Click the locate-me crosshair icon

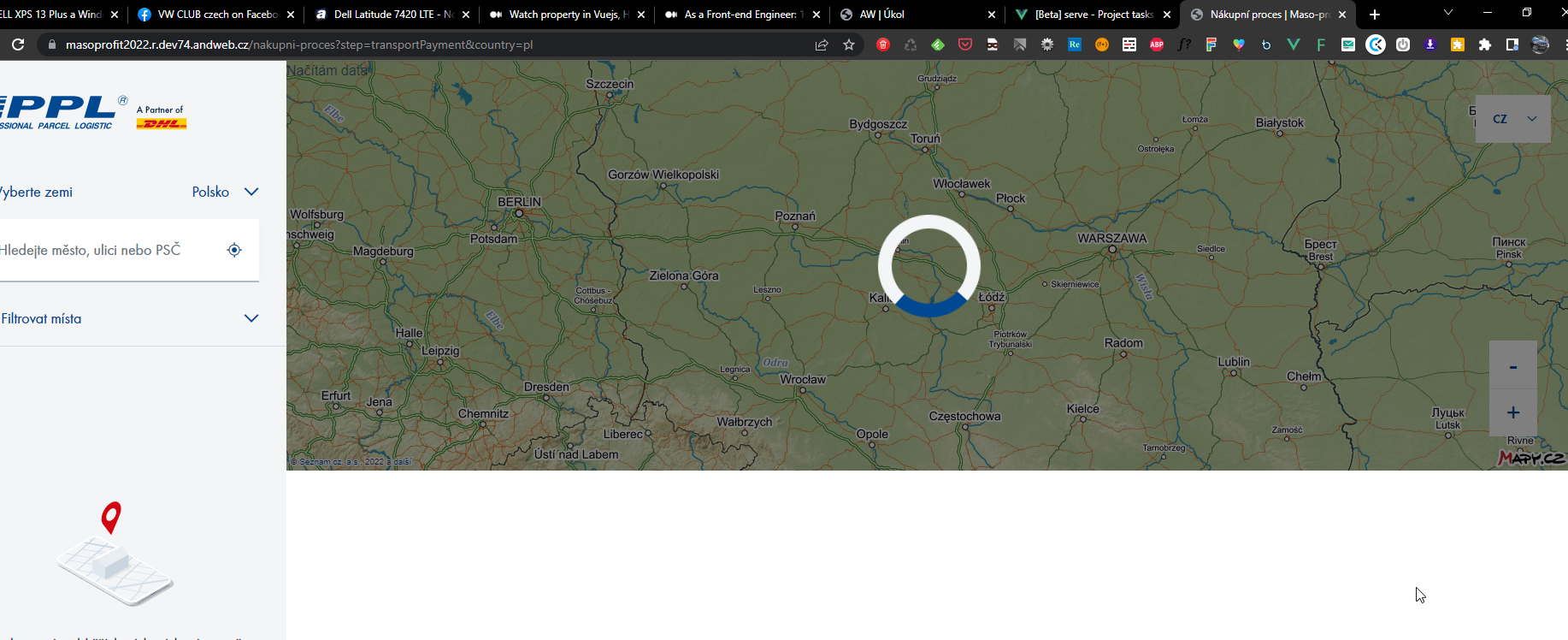234,250
